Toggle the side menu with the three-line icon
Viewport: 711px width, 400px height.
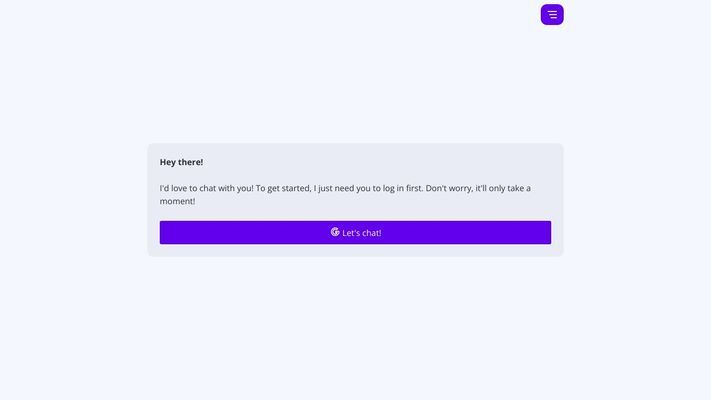pos(552,15)
